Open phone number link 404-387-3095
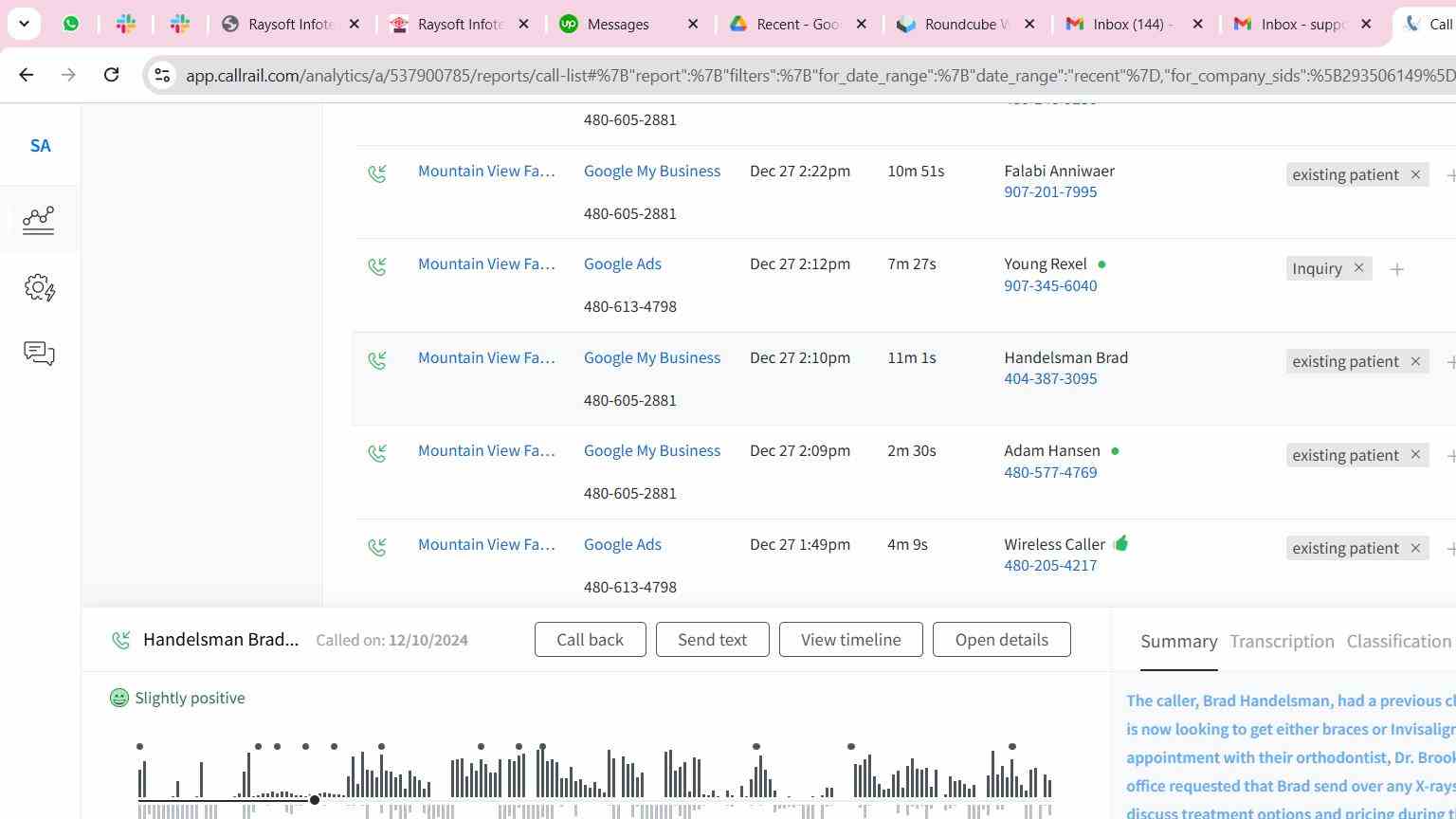 [1050, 379]
